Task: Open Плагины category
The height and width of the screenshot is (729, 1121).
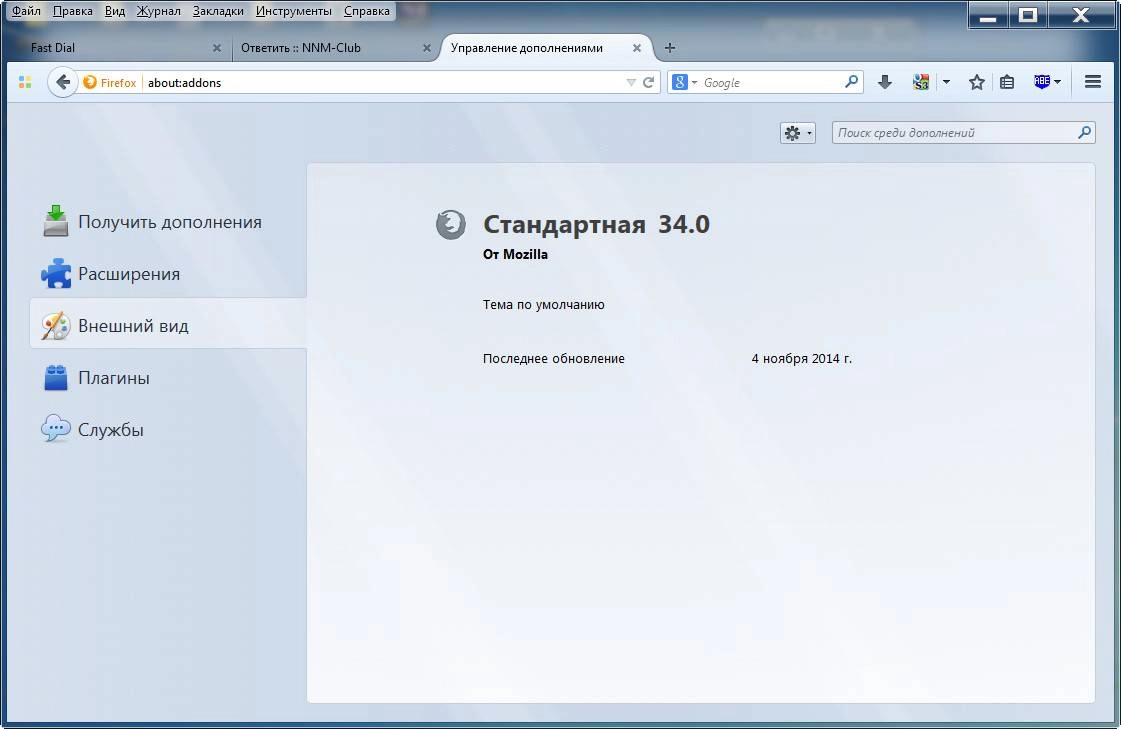Action: (168, 377)
